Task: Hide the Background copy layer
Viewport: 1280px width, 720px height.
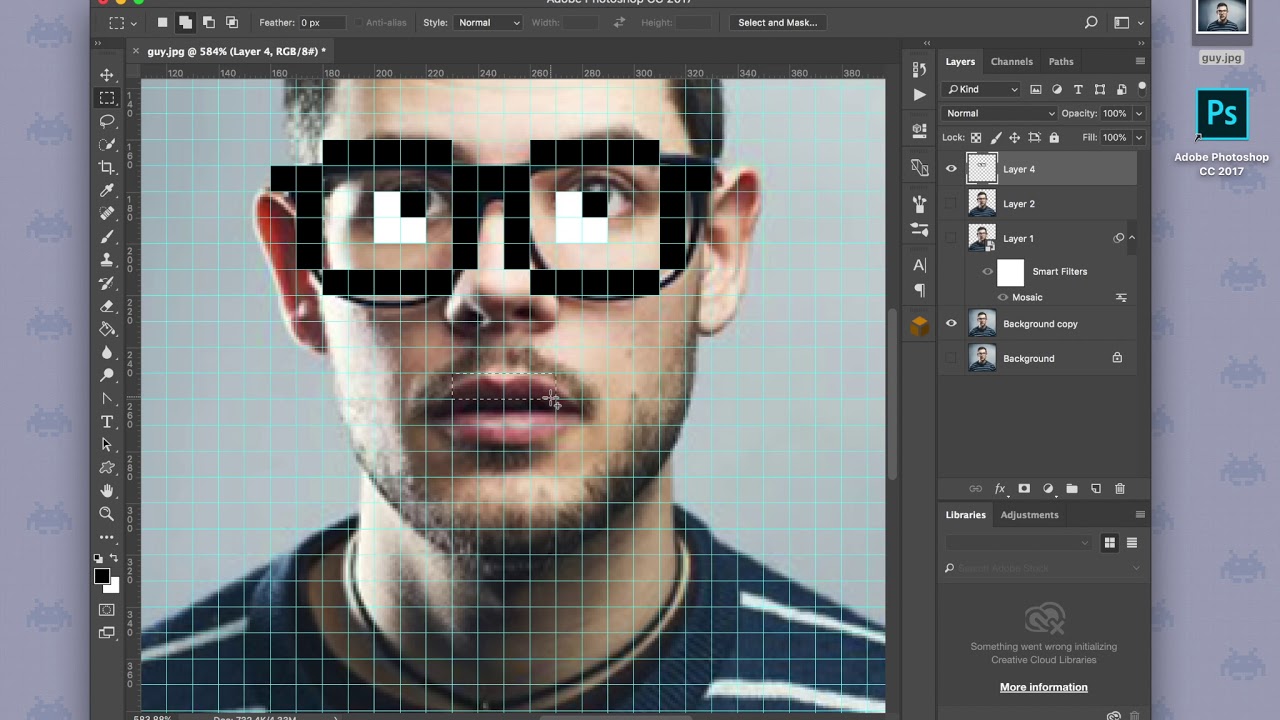Action: pyautogui.click(x=951, y=324)
